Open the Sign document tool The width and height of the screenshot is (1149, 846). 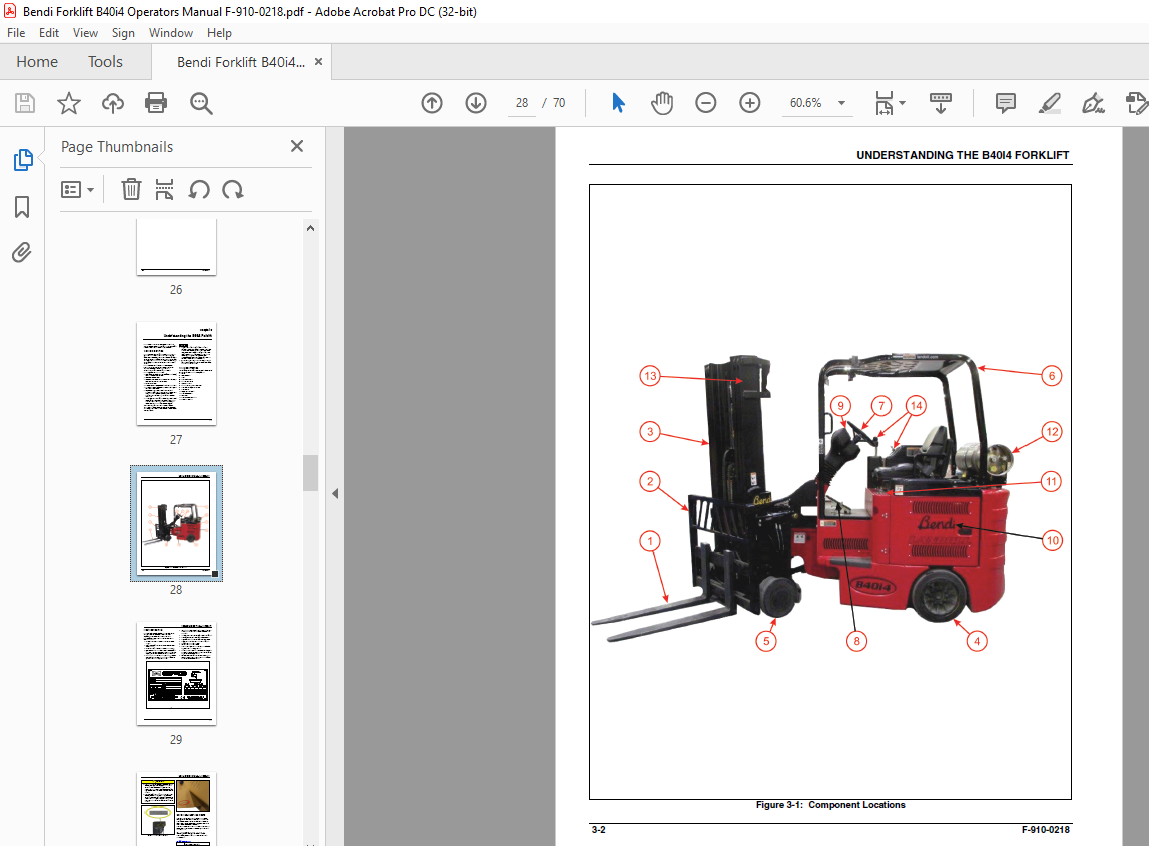point(1093,103)
